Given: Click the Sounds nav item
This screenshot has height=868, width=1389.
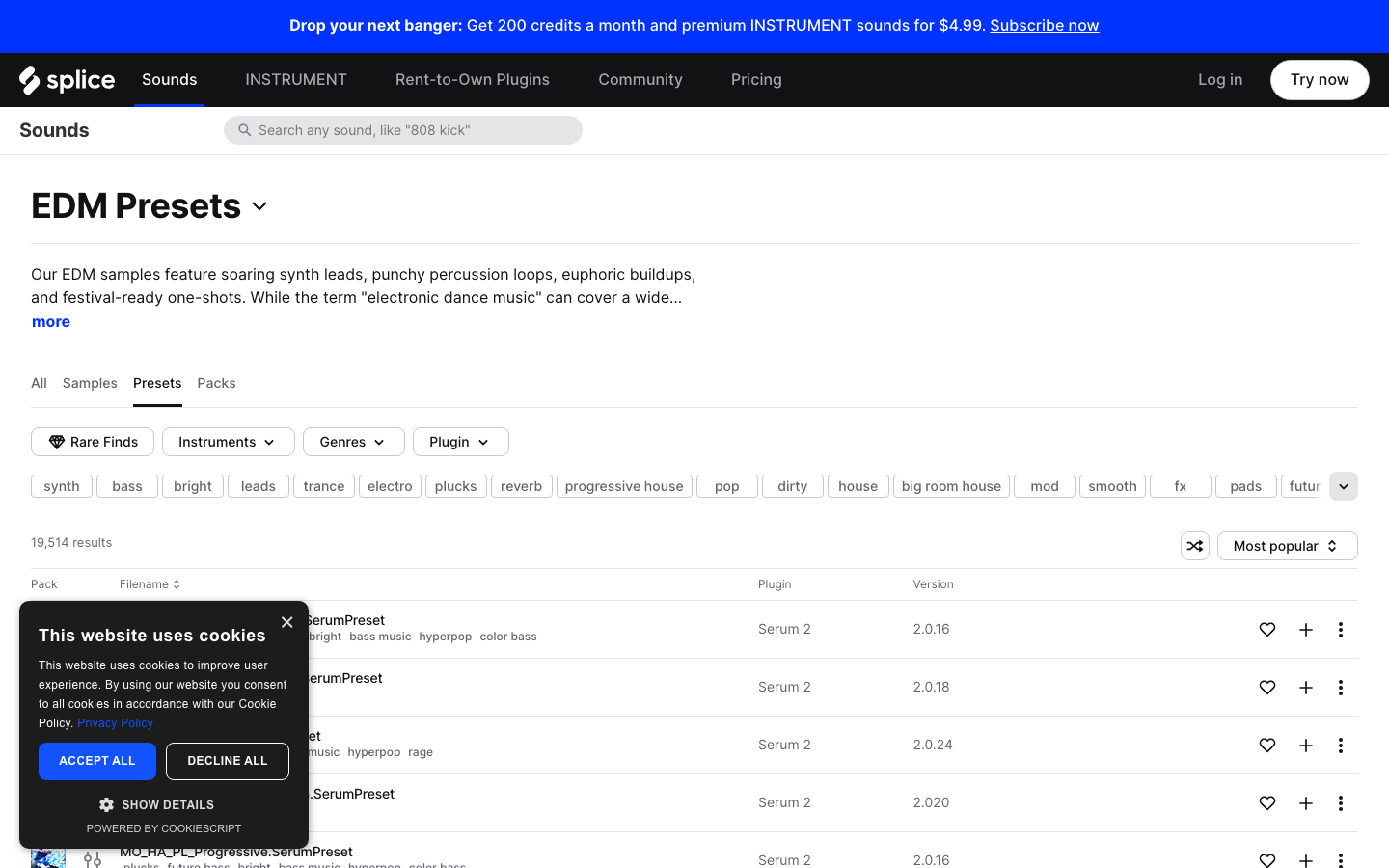Looking at the screenshot, I should 170,80.
